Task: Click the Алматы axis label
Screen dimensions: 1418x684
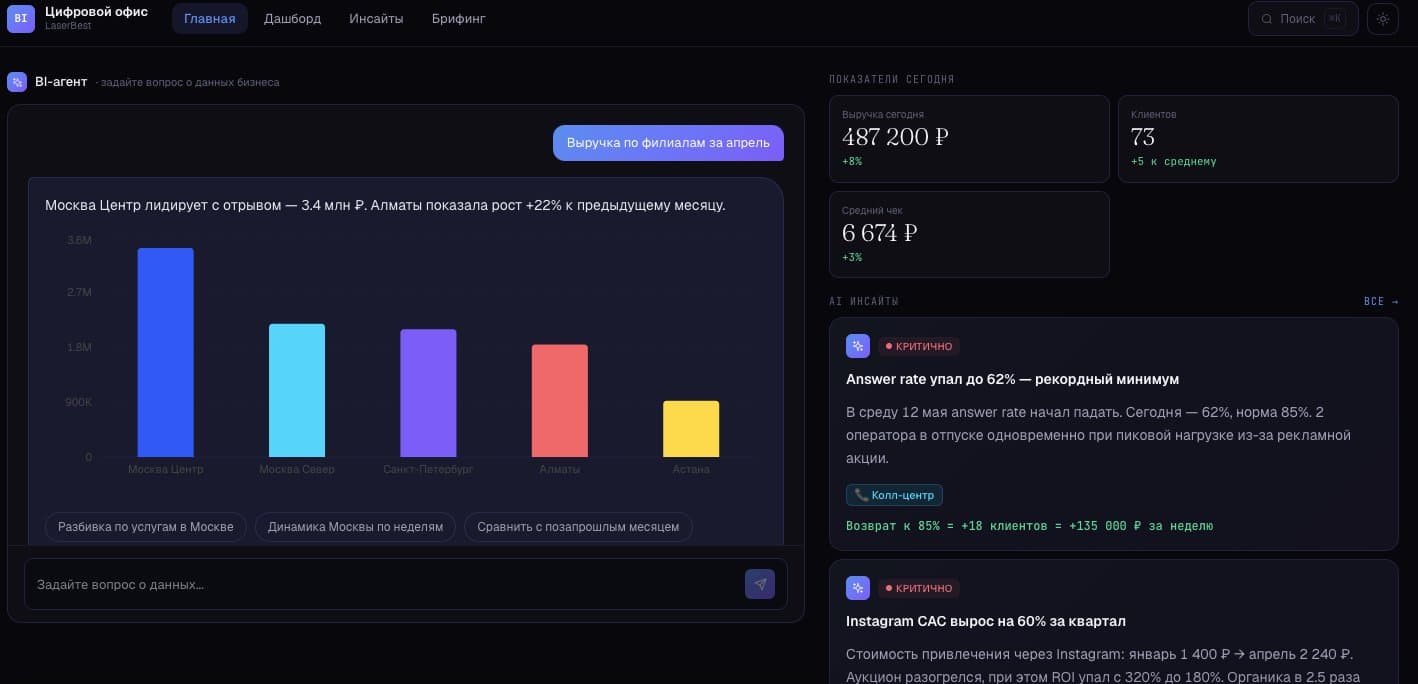Action: (x=560, y=469)
